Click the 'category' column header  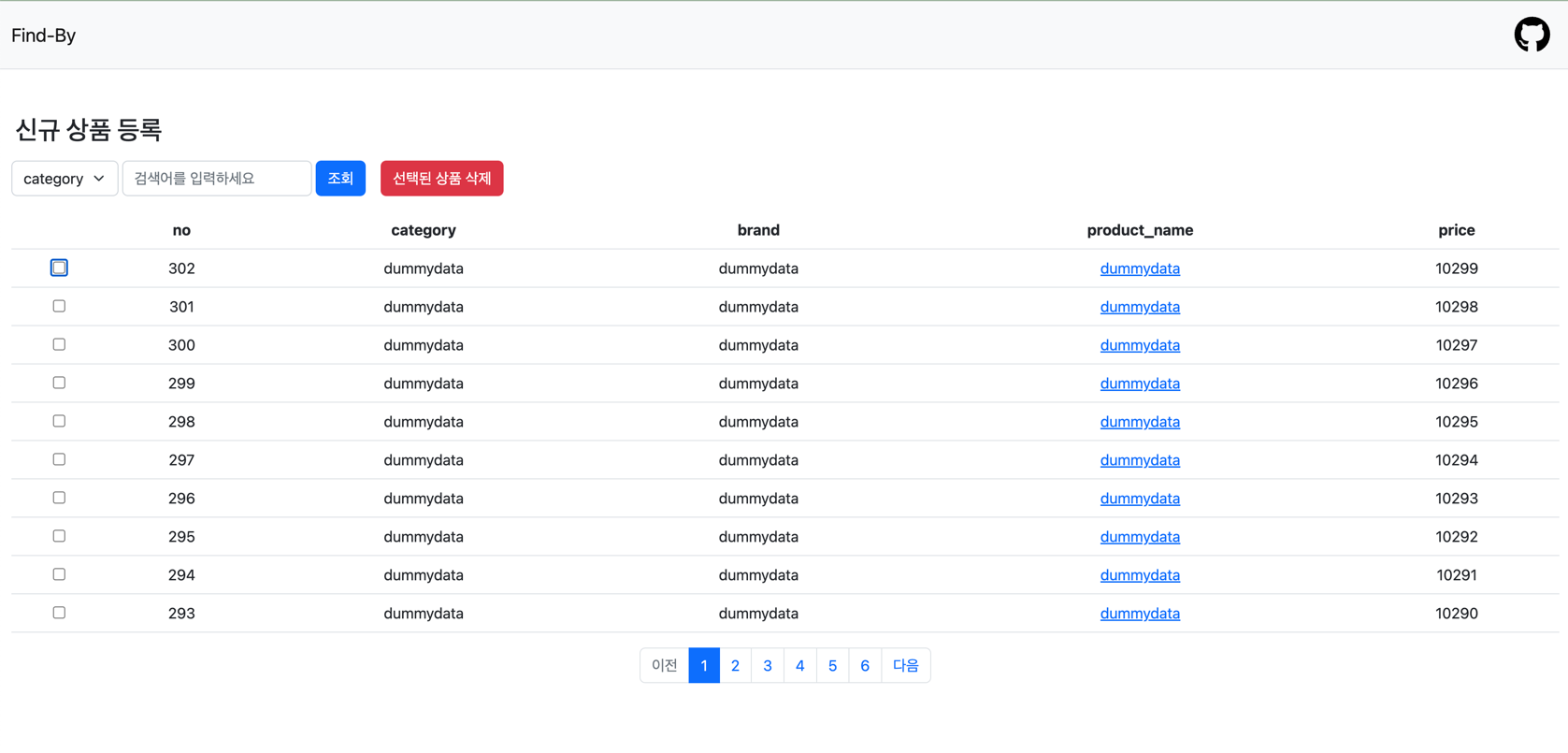point(424,230)
